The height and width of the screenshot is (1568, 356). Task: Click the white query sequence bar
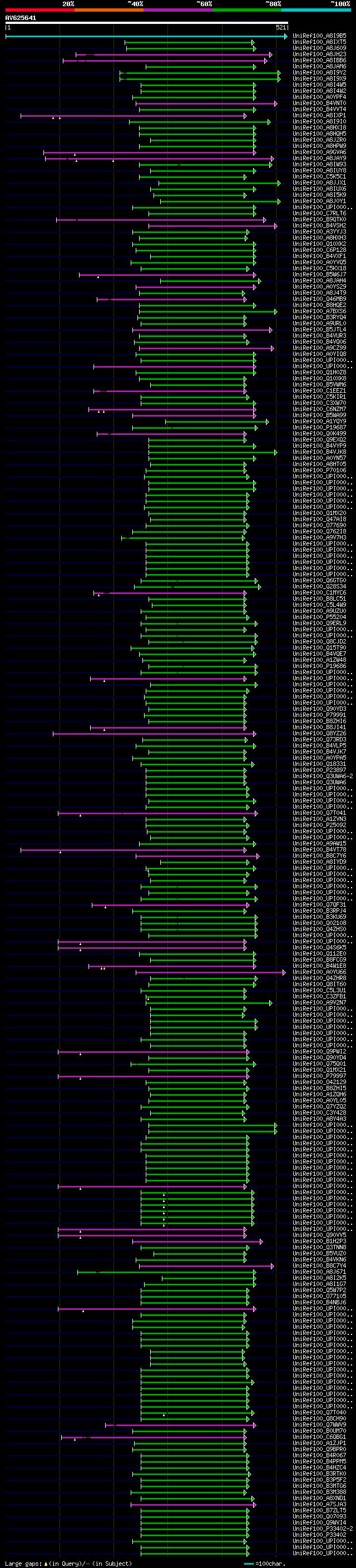pyautogui.click(x=147, y=23)
